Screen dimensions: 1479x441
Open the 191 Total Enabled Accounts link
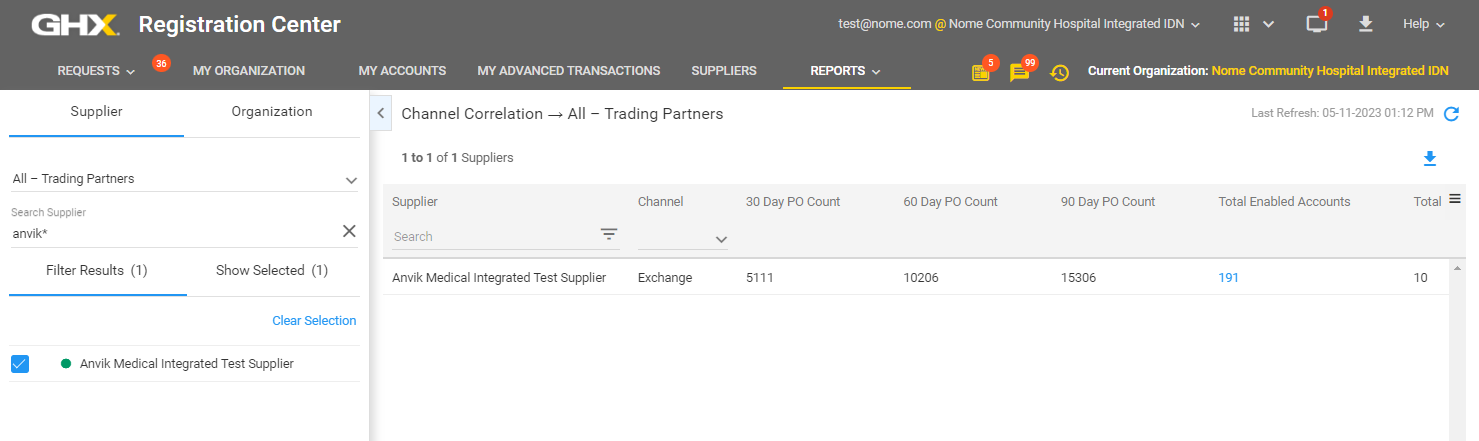[x=1228, y=278]
